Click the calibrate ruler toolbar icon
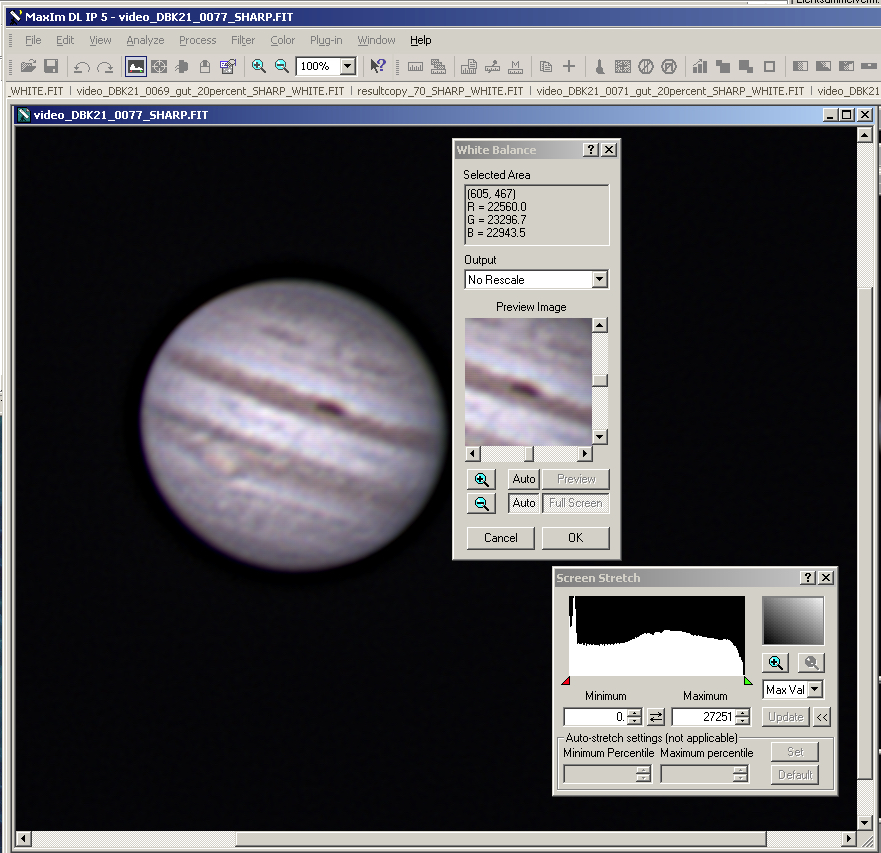Screen dimensions: 881x853 click(x=415, y=67)
